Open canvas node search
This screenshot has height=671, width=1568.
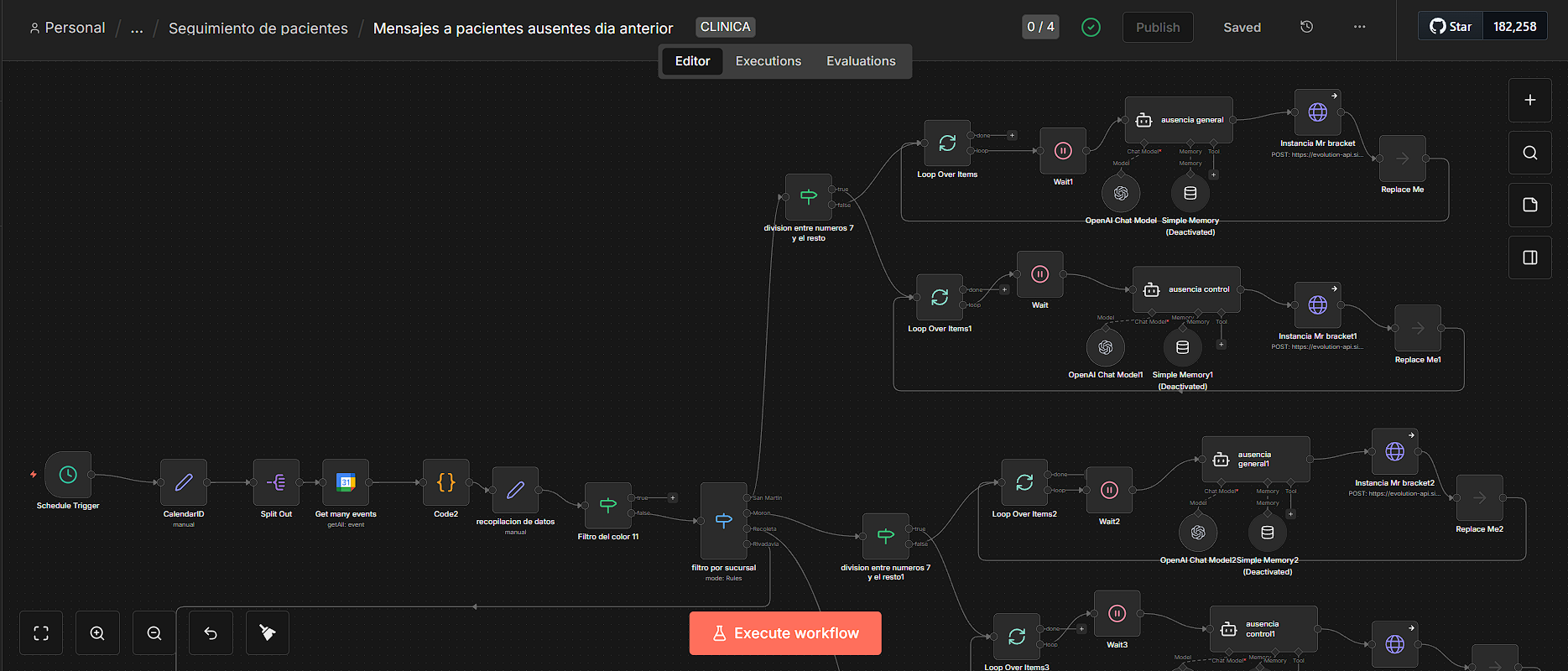(1530, 153)
